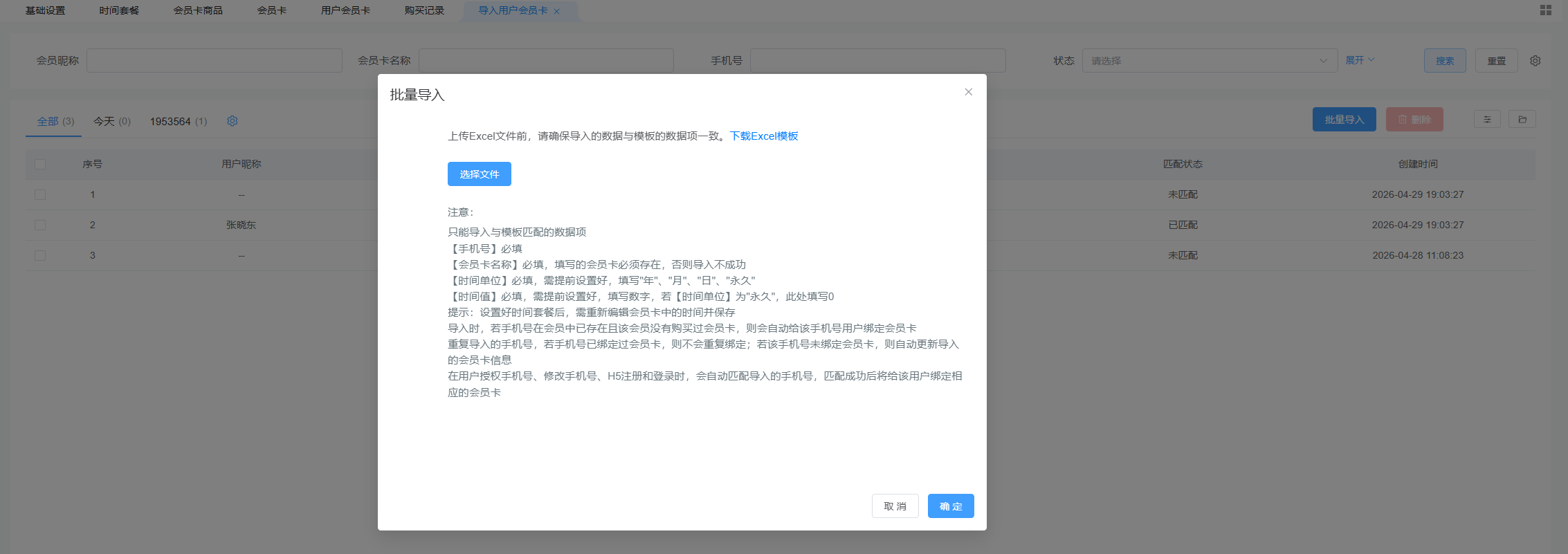The image size is (1568, 554).
Task: Click the 批量导入 dialog title
Action: [x=417, y=95]
